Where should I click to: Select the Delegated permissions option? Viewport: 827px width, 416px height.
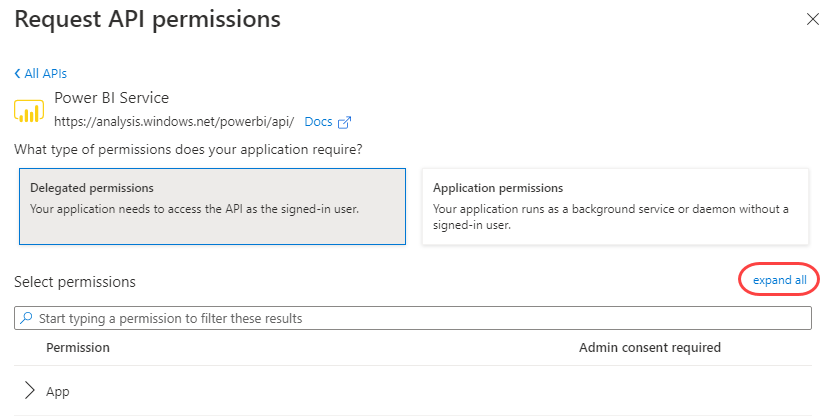point(211,206)
